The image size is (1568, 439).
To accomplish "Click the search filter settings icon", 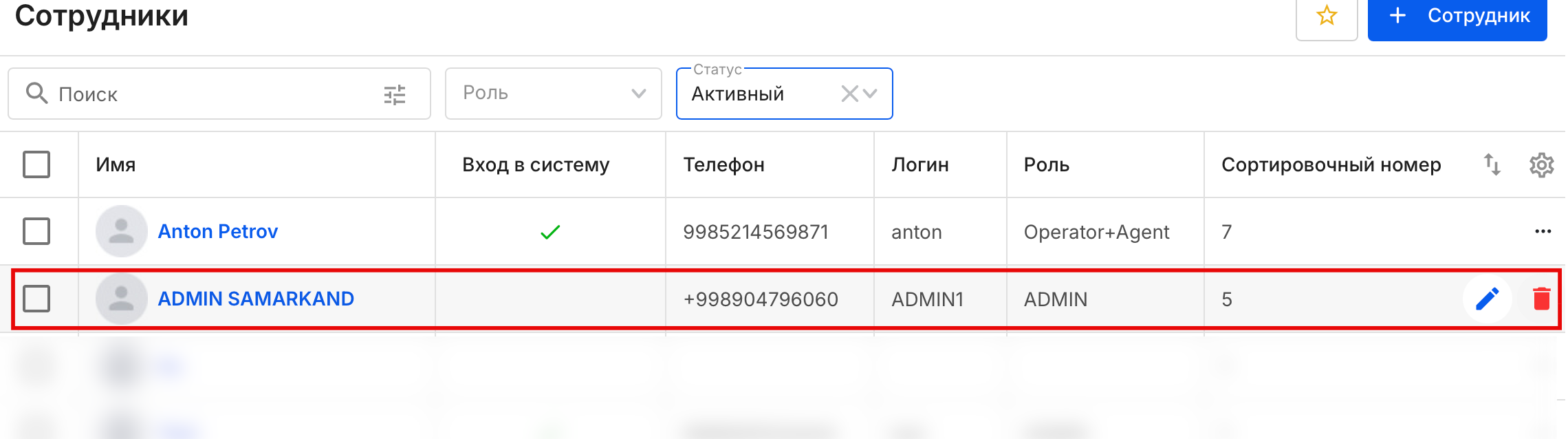I will (395, 94).
